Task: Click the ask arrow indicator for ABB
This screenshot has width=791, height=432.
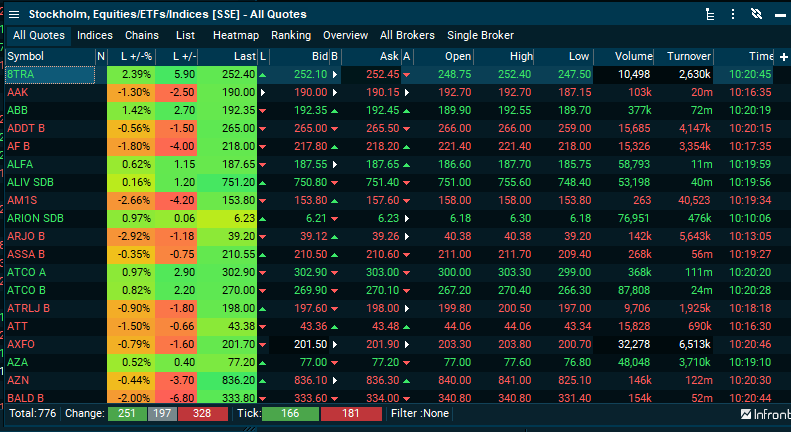Action: pyautogui.click(x=406, y=109)
